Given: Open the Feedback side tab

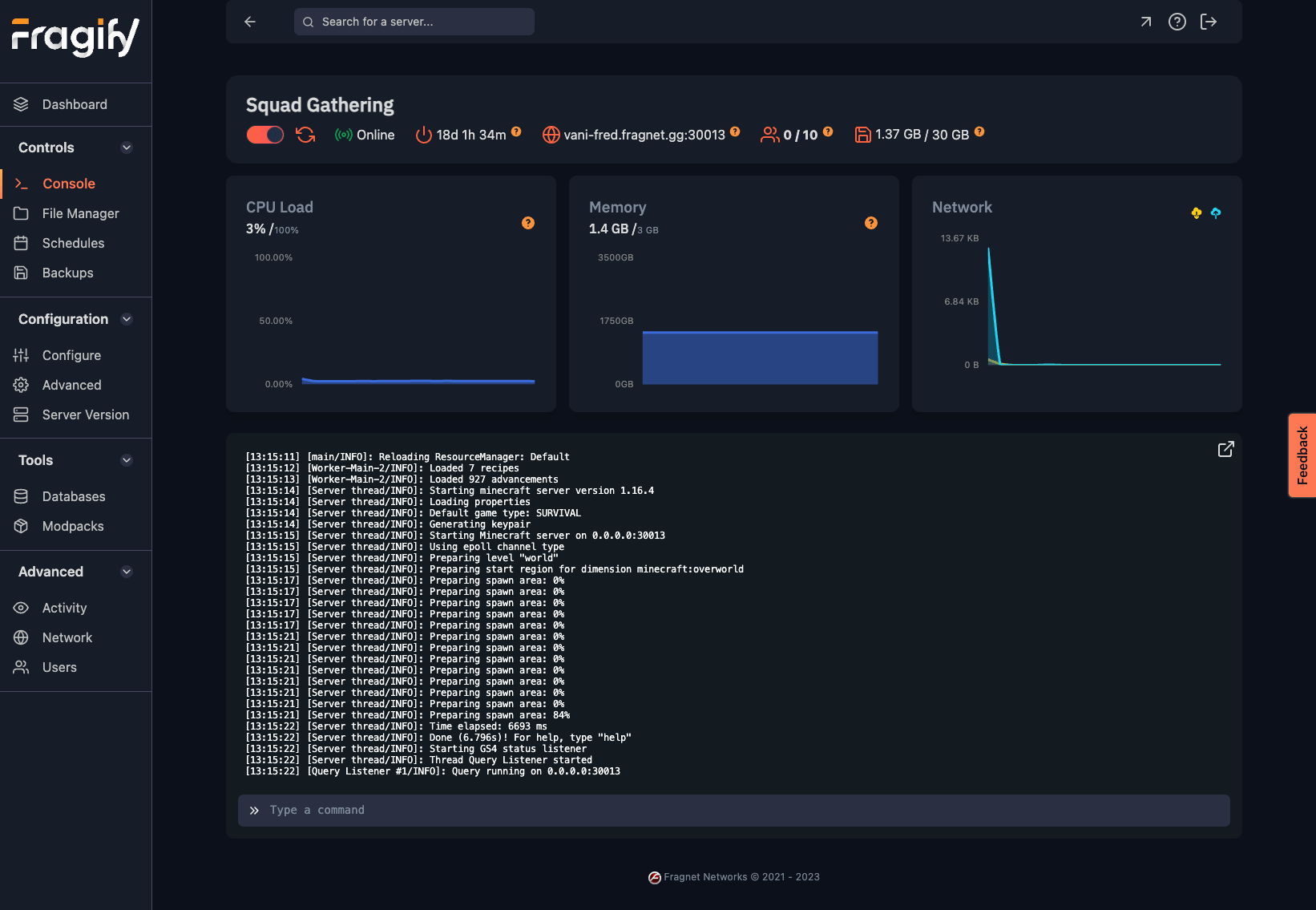Looking at the screenshot, I should (1302, 455).
